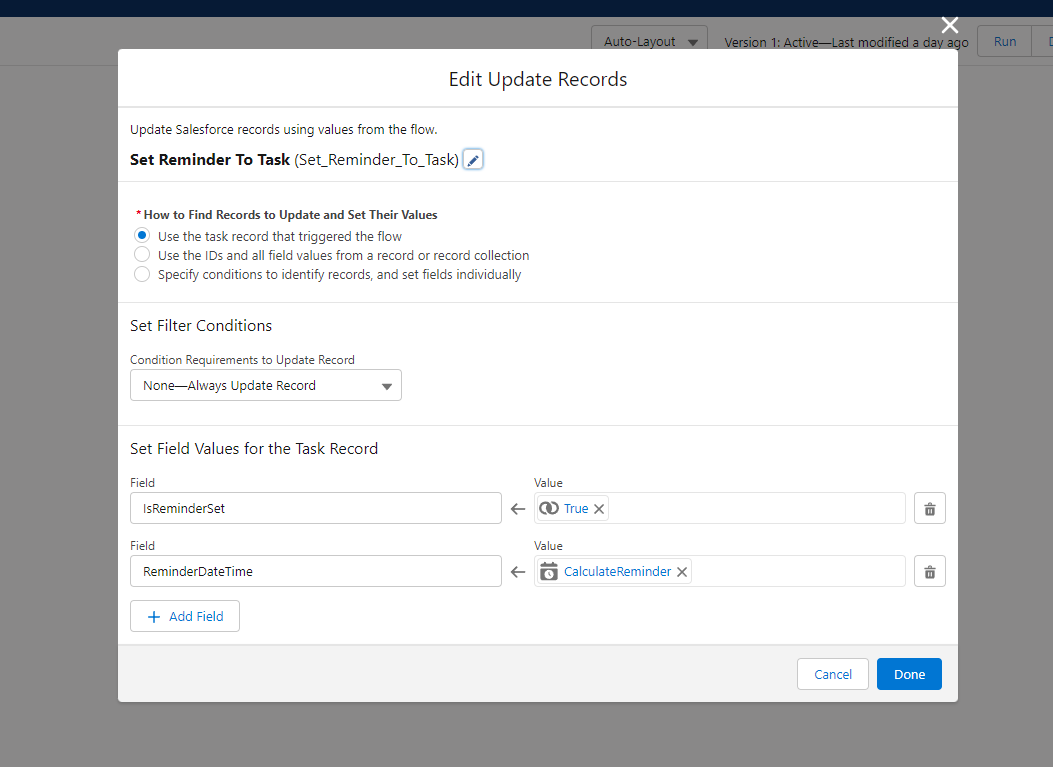Select 'Use the IDs and all field values' option
Image resolution: width=1053 pixels, height=767 pixels.
(x=142, y=255)
